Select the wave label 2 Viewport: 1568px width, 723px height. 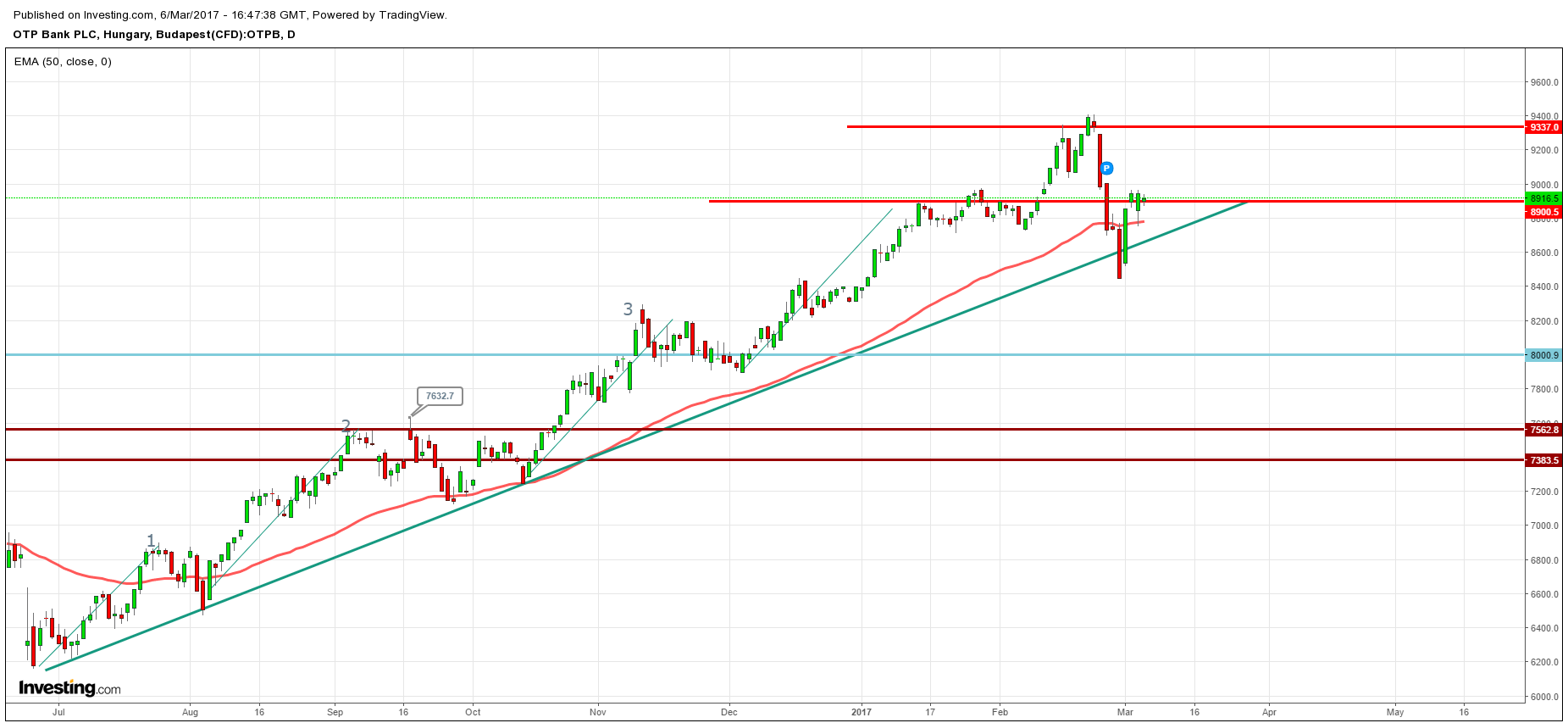tap(346, 425)
